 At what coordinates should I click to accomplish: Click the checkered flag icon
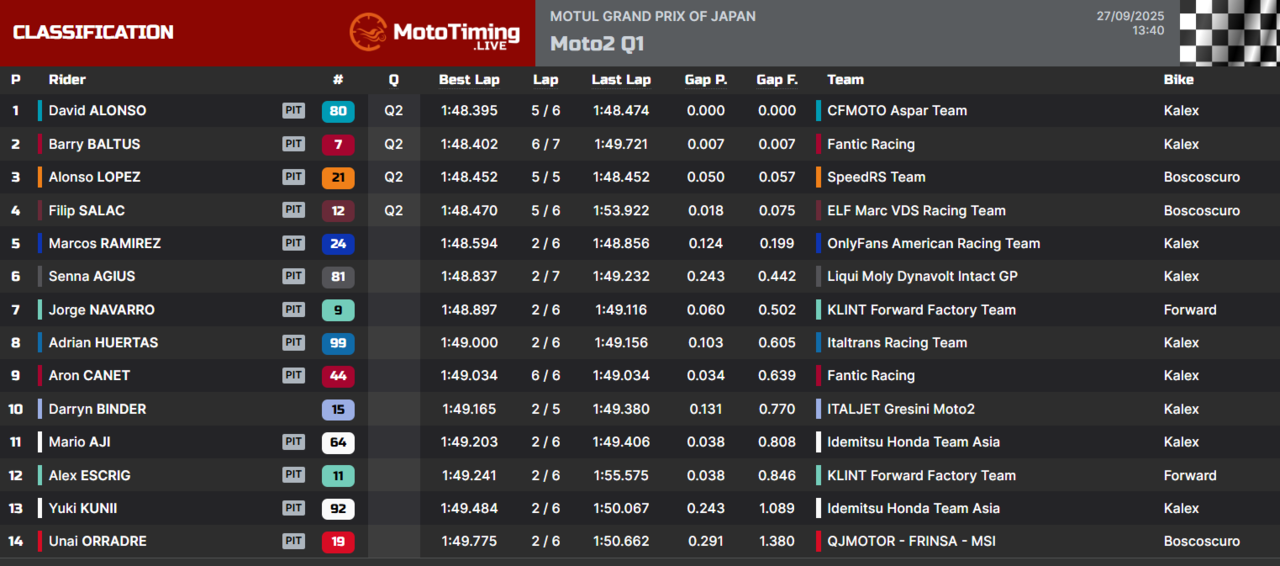1229,32
